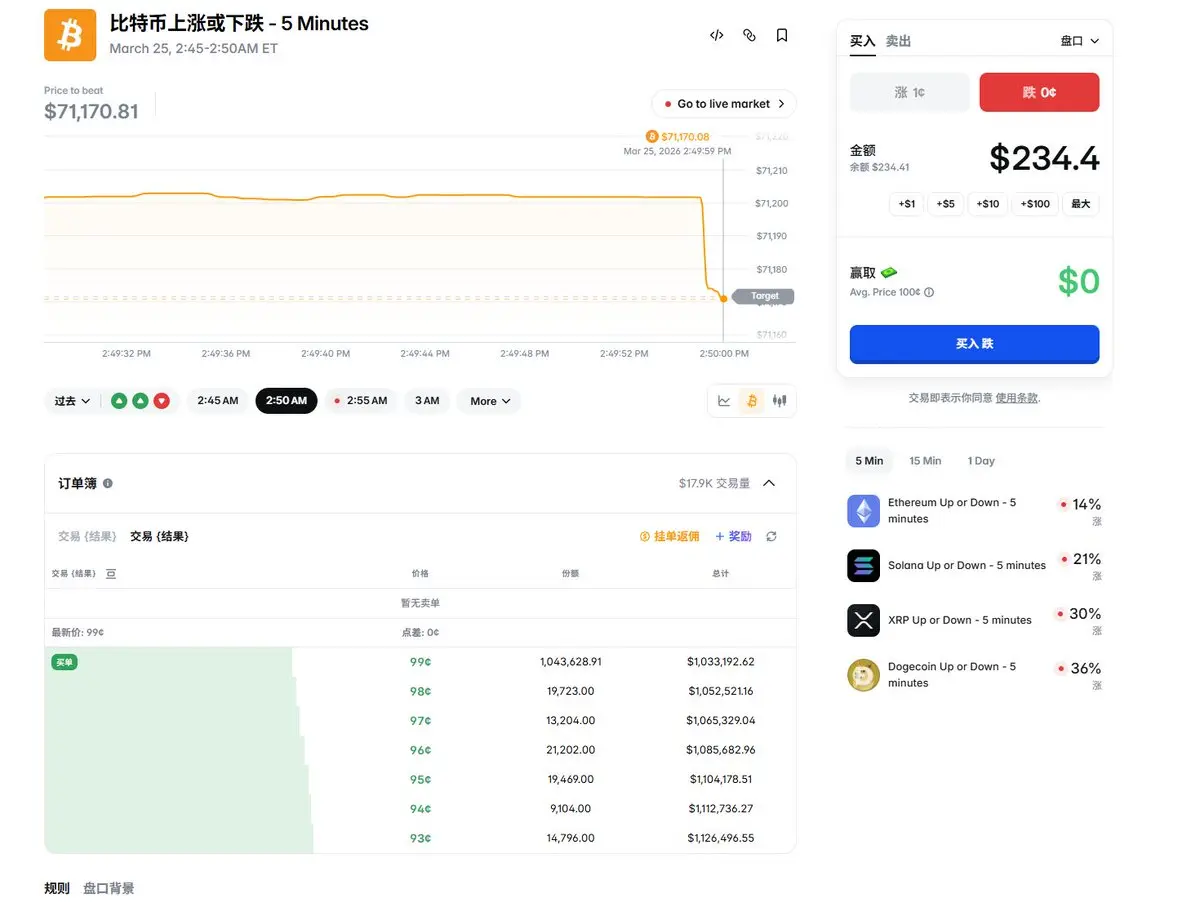Choose the 涨 1¢ outcome

pos(910,92)
